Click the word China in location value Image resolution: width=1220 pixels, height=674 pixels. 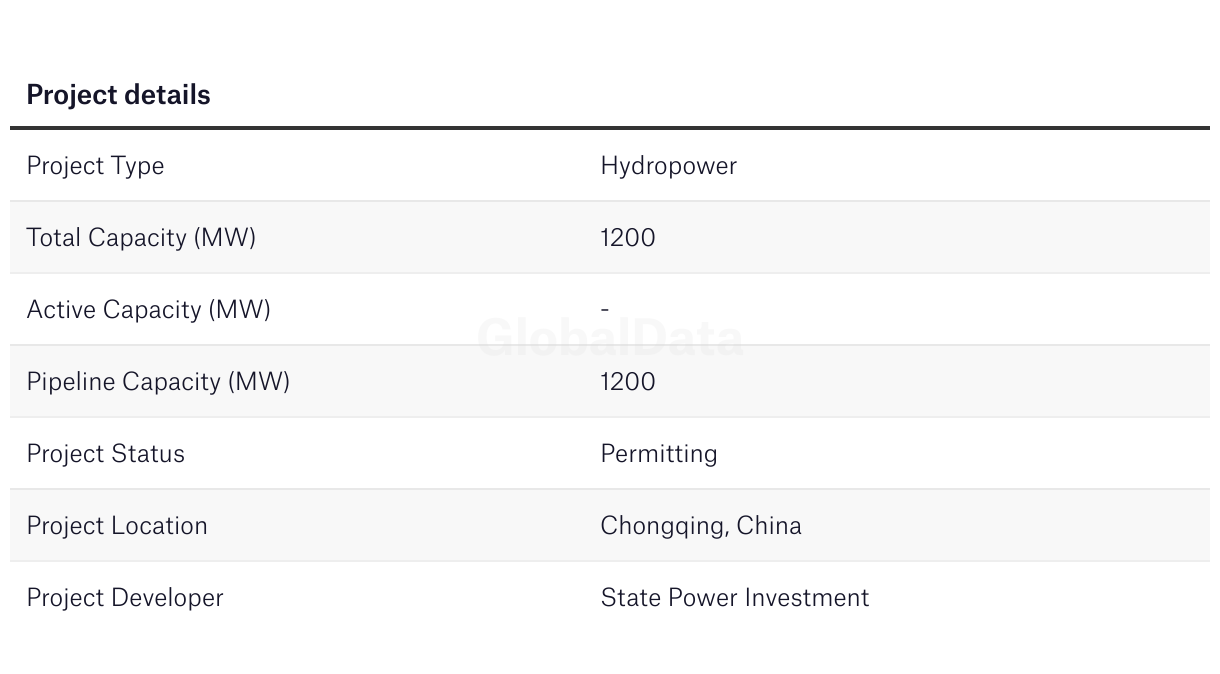click(769, 526)
